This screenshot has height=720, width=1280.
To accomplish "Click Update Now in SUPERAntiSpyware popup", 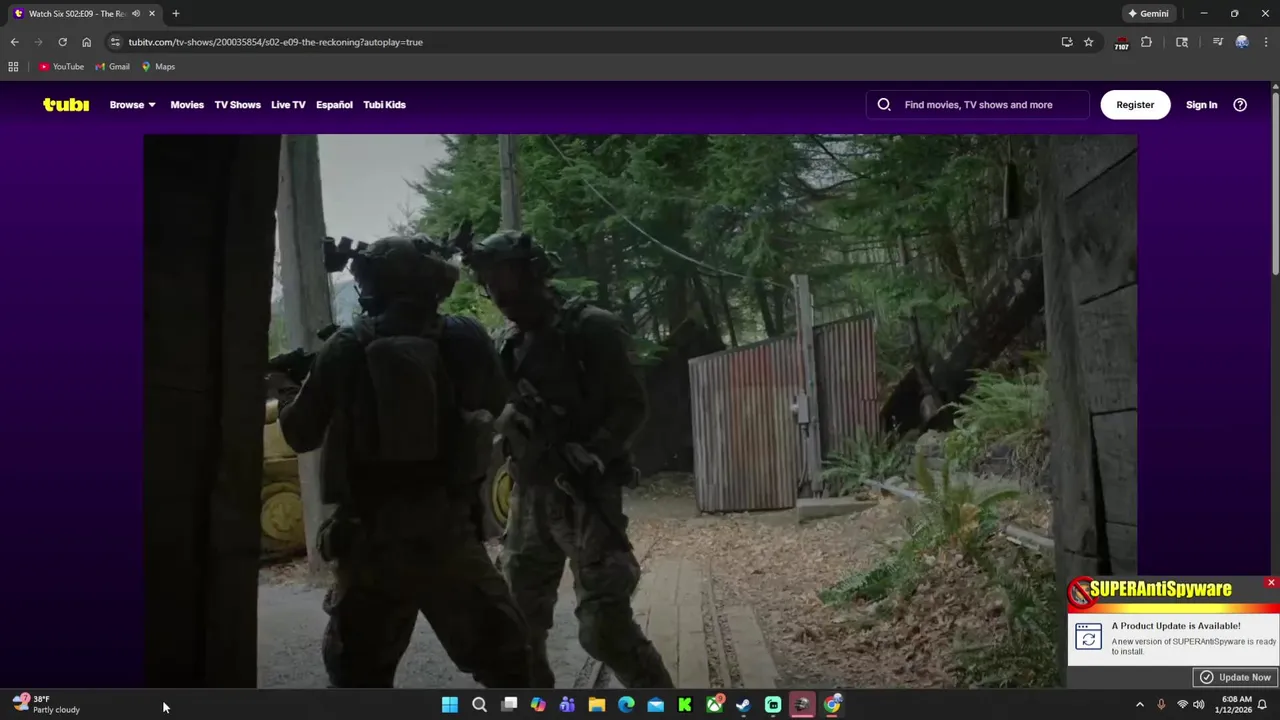I will 1235,677.
